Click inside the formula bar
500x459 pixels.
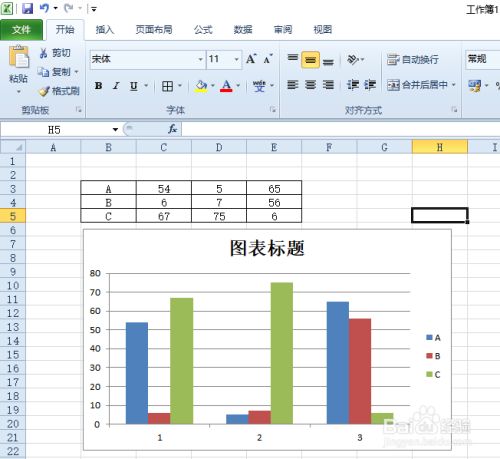pyautogui.click(x=340, y=129)
